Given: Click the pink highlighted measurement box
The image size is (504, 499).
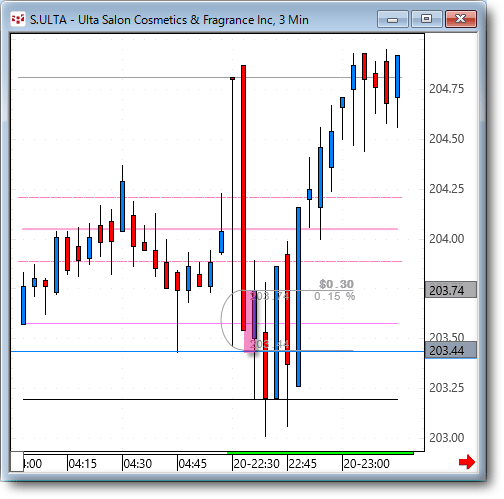Looking at the screenshot, I should (x=250, y=321).
